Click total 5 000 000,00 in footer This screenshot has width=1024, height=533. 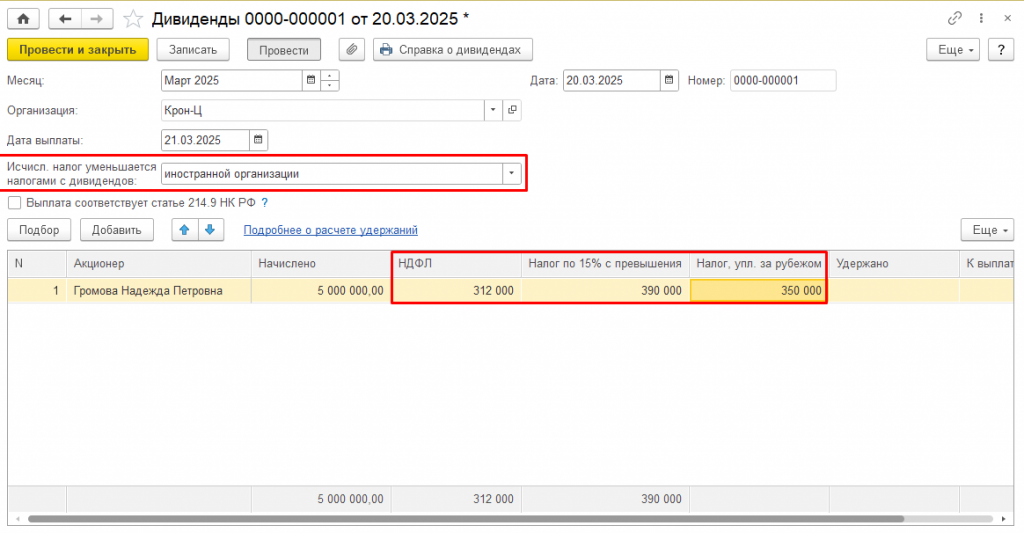tap(321, 499)
